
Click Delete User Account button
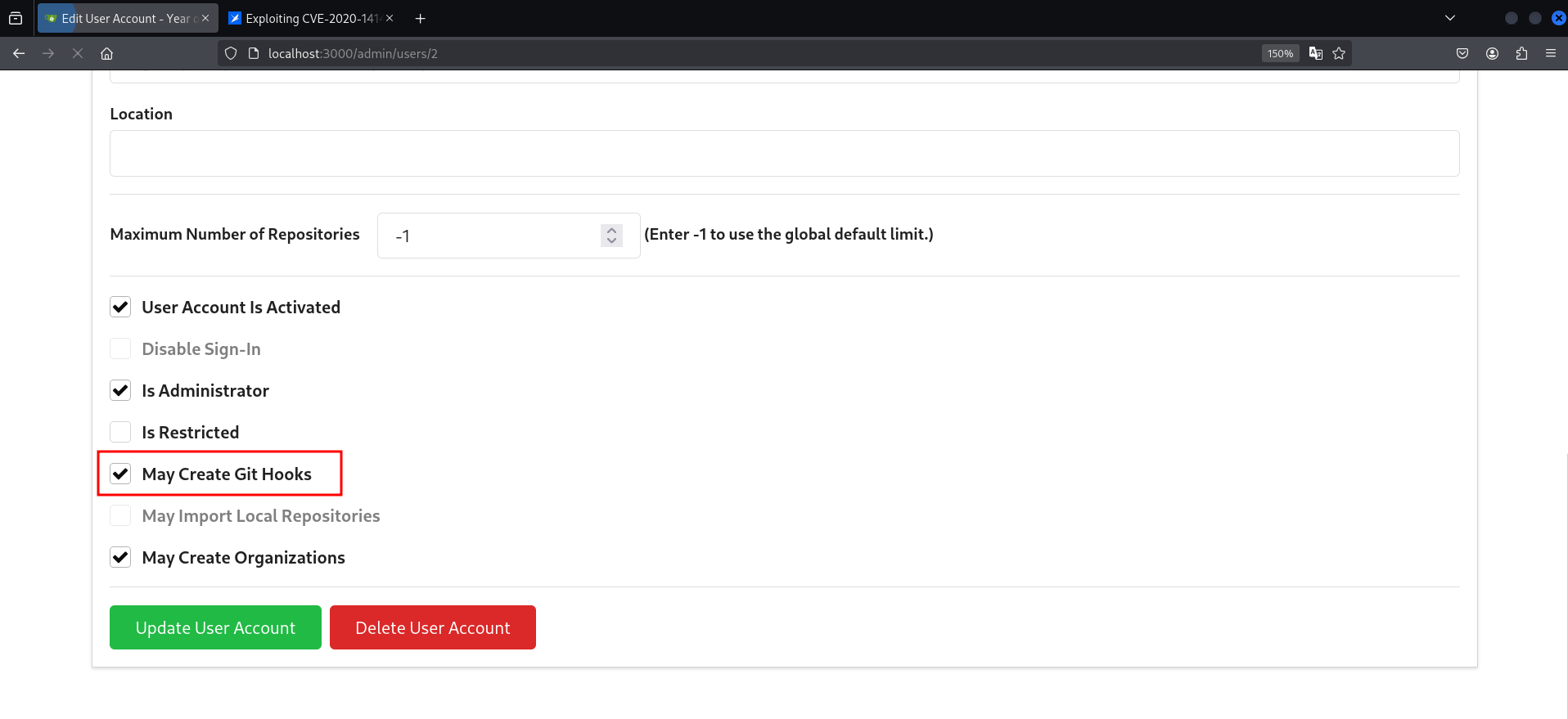pos(432,627)
